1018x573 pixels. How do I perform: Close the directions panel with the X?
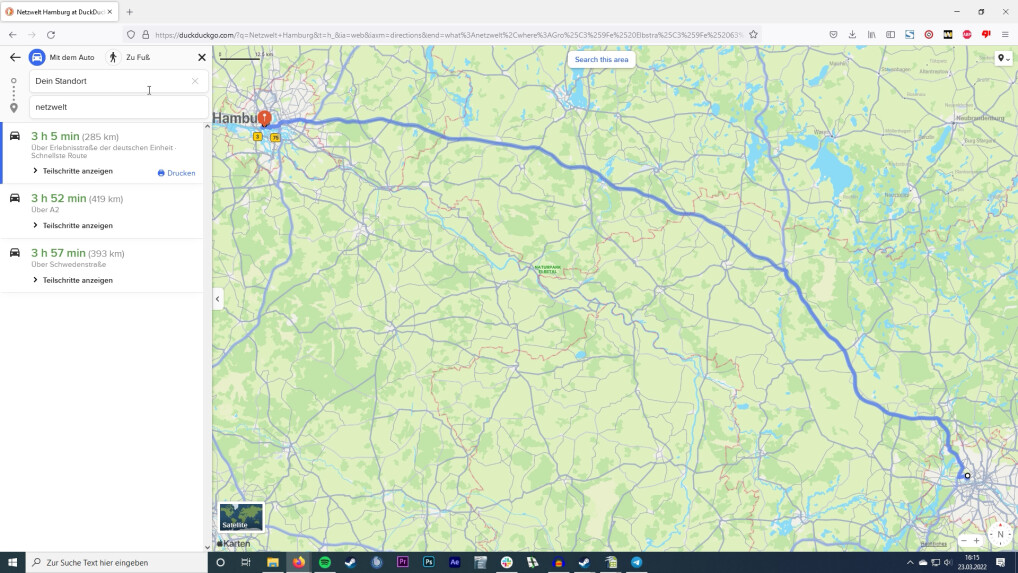(202, 57)
